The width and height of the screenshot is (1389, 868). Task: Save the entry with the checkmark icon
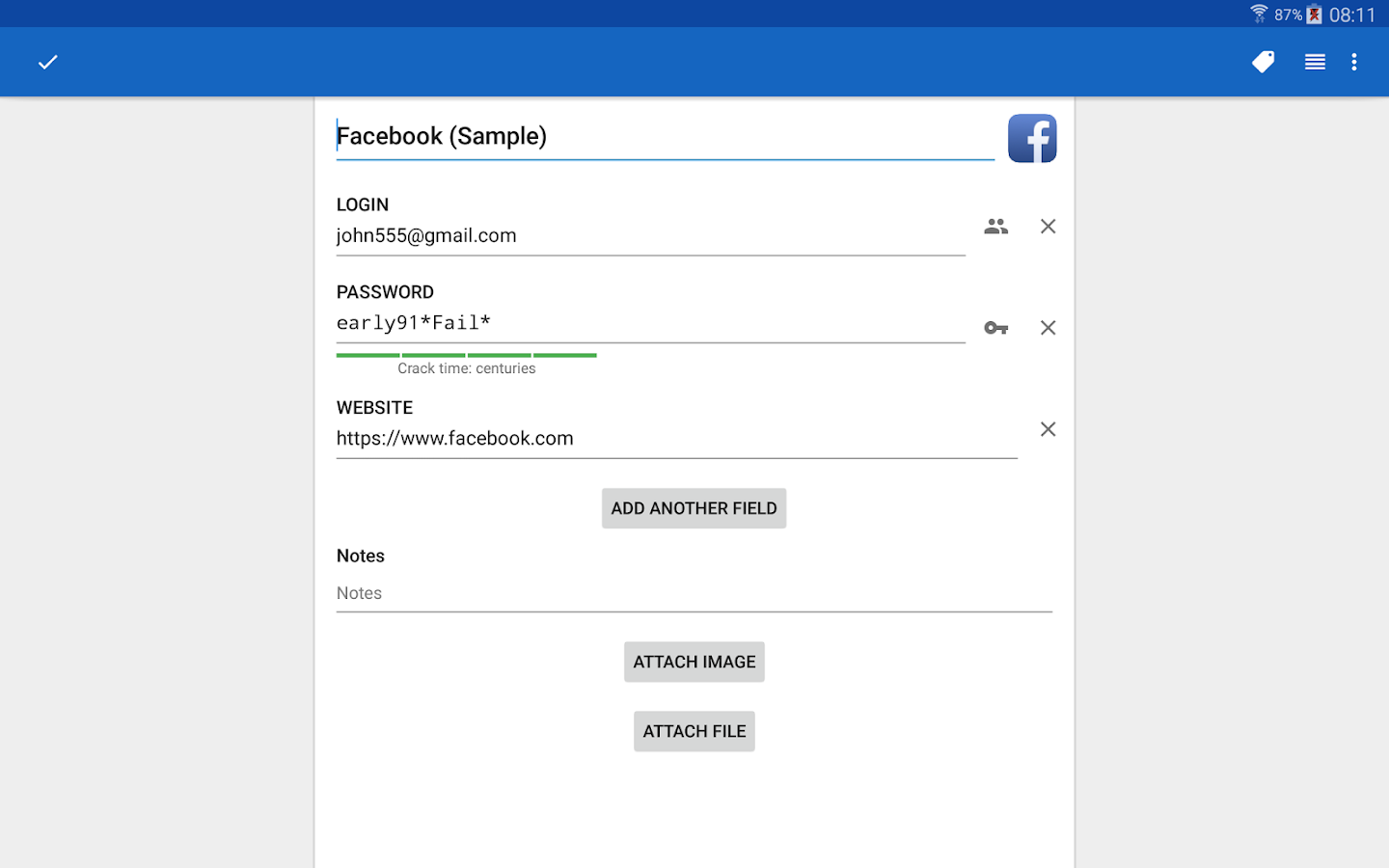[x=47, y=62]
